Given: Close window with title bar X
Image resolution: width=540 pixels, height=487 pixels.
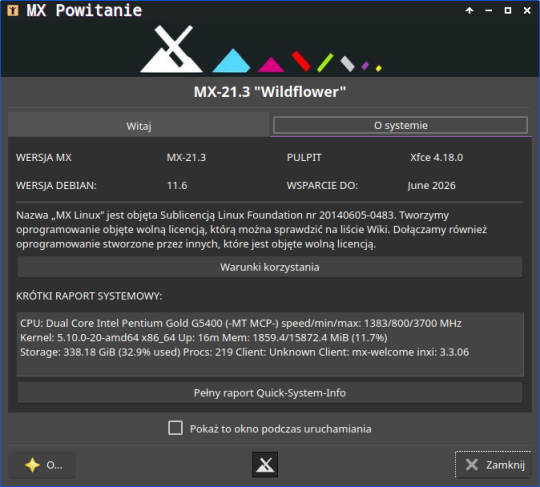Looking at the screenshot, I should [x=527, y=11].
